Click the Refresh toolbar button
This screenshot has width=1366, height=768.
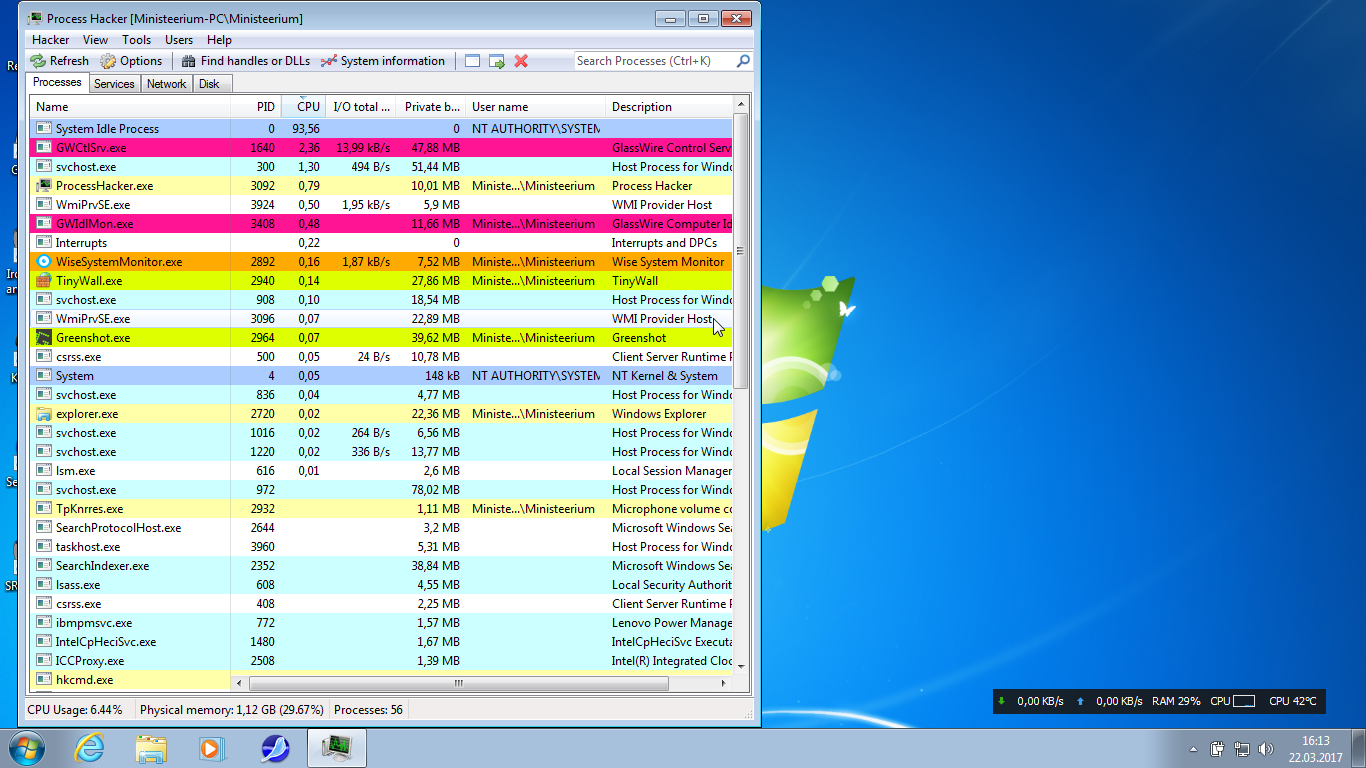point(59,61)
